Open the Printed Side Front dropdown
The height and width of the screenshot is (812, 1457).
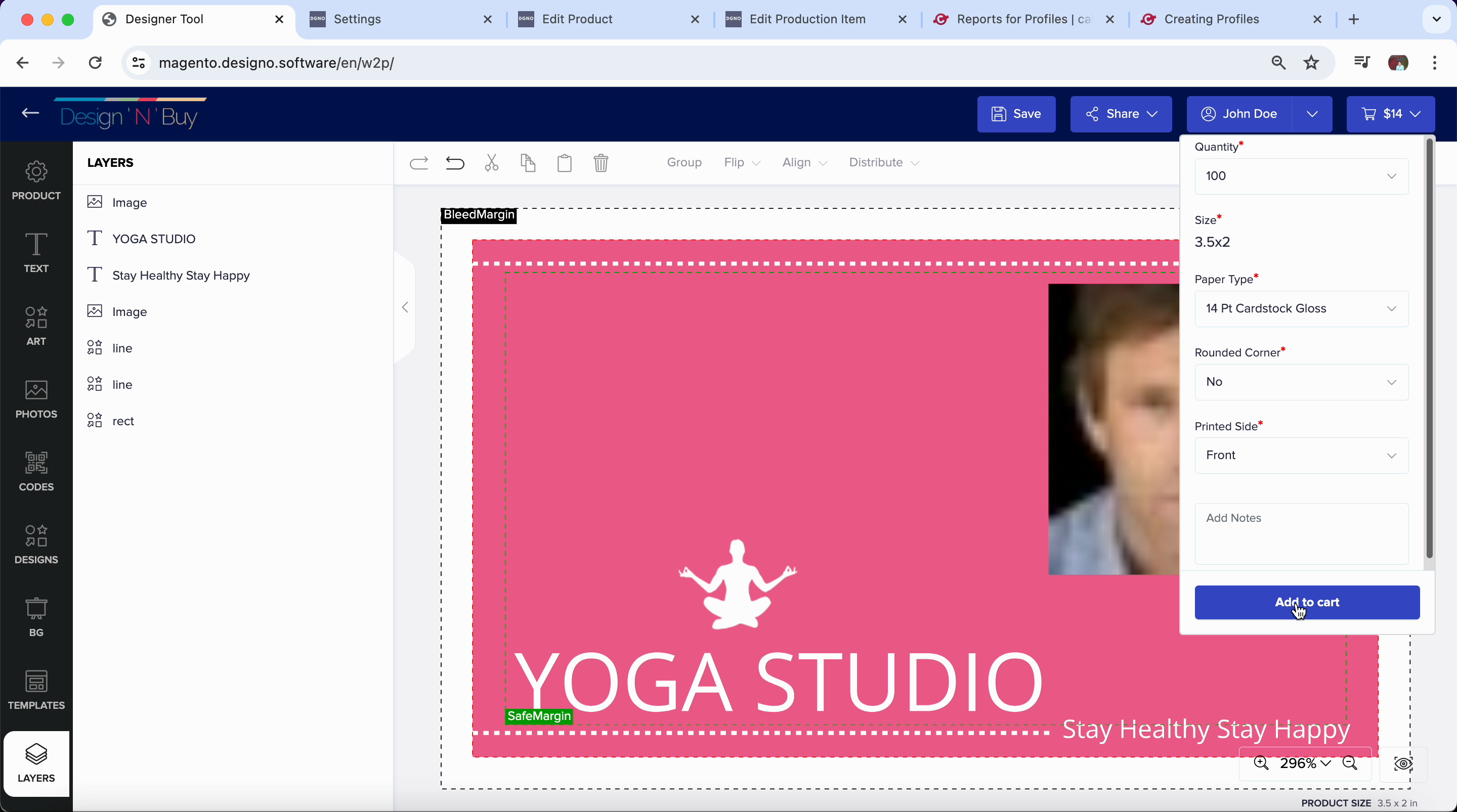click(1301, 456)
